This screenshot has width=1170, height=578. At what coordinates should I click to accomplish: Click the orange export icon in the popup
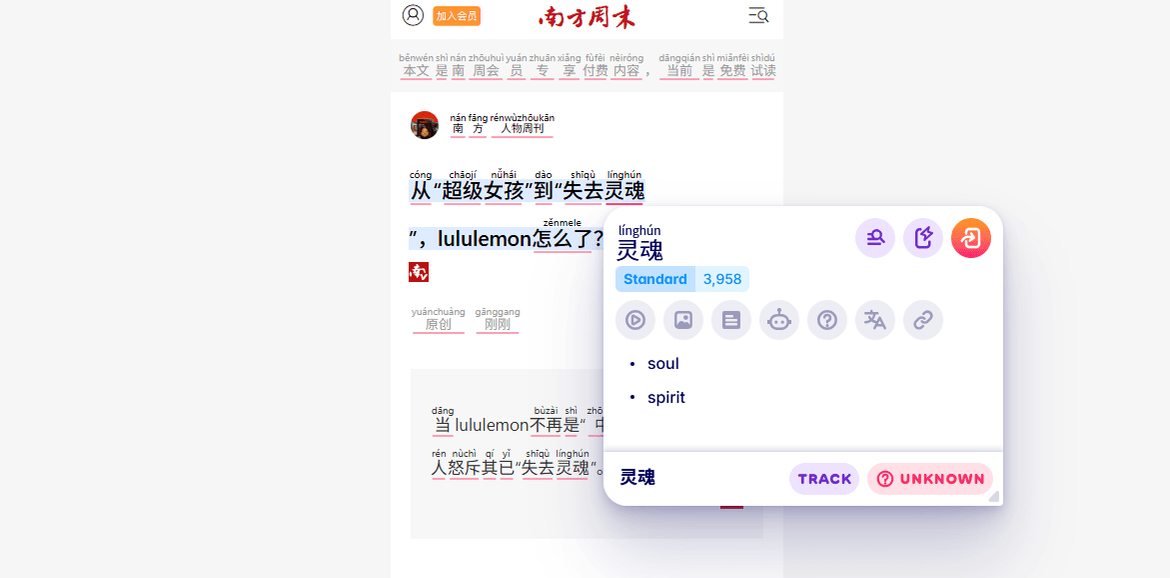pyautogui.click(x=970, y=238)
